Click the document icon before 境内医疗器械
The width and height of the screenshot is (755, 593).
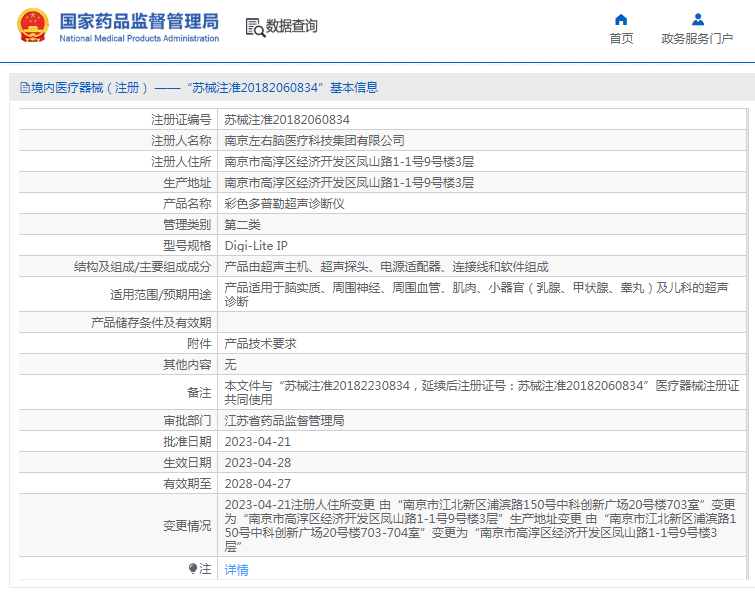tap(24, 88)
